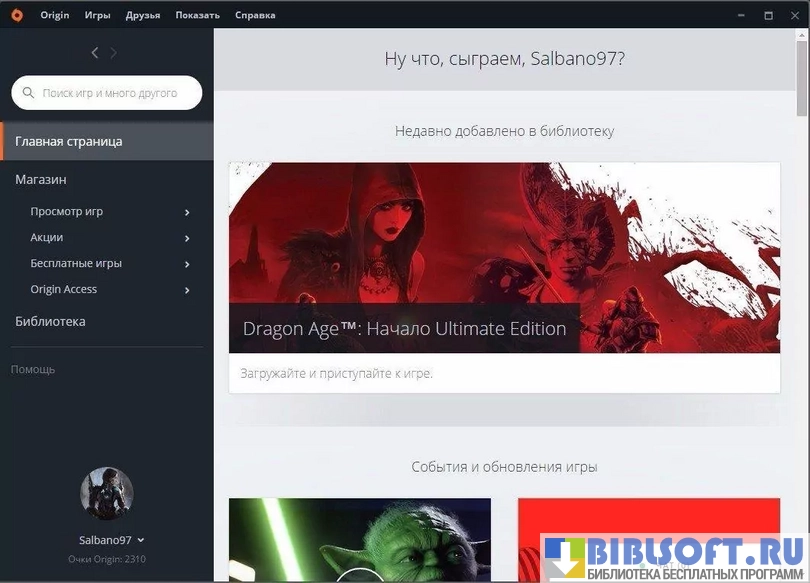Image resolution: width=810 pixels, height=583 pixels.
Task: Click the Origin logo icon in title bar
Action: pos(16,15)
